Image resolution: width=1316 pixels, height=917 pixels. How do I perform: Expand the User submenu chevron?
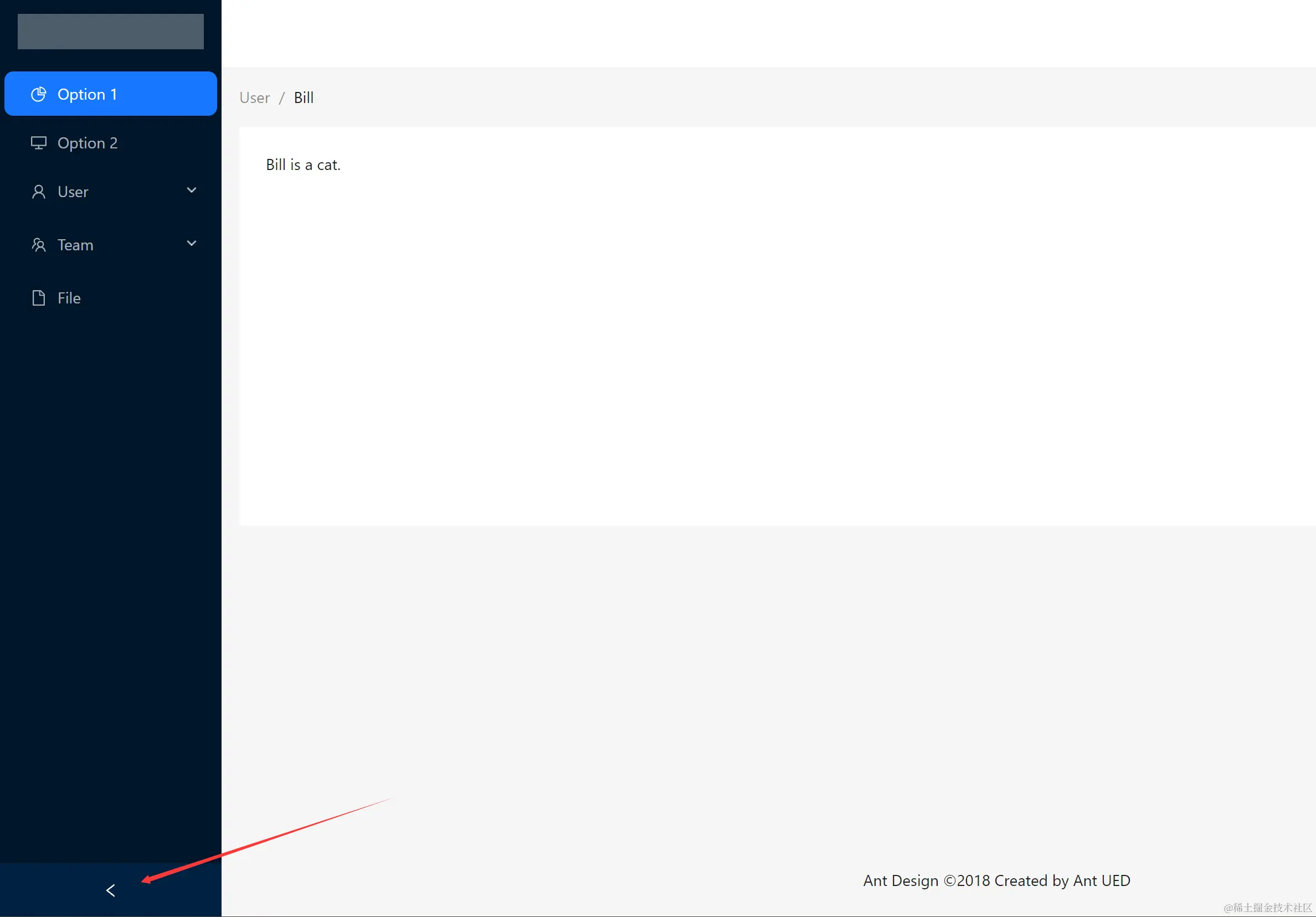tap(192, 190)
